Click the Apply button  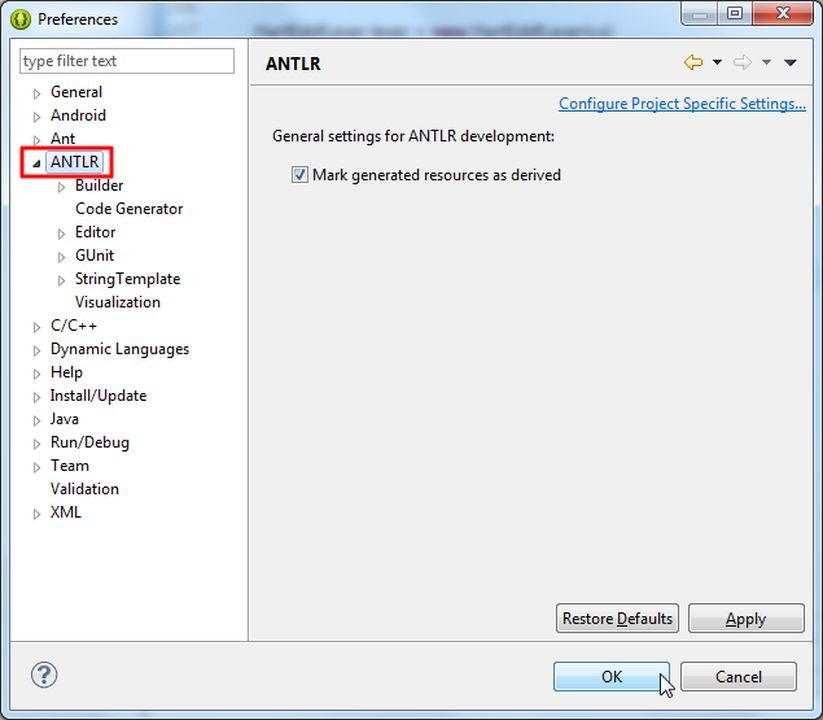click(746, 618)
